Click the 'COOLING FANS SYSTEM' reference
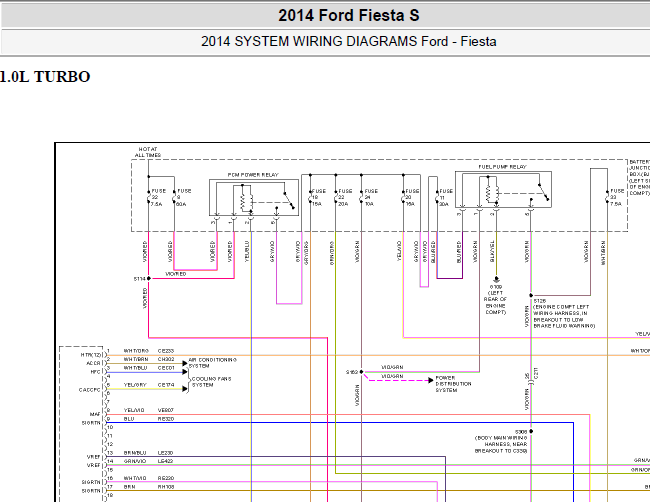 211,382
